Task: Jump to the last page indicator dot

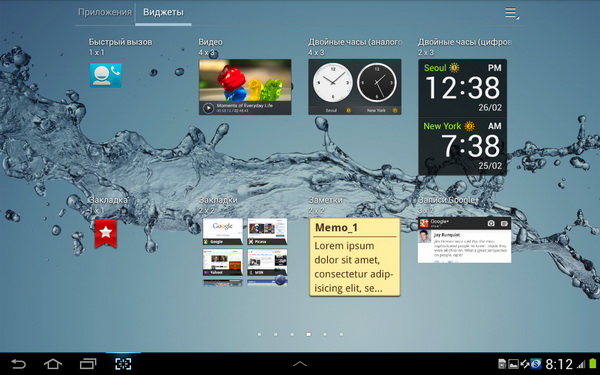Action: (341, 334)
